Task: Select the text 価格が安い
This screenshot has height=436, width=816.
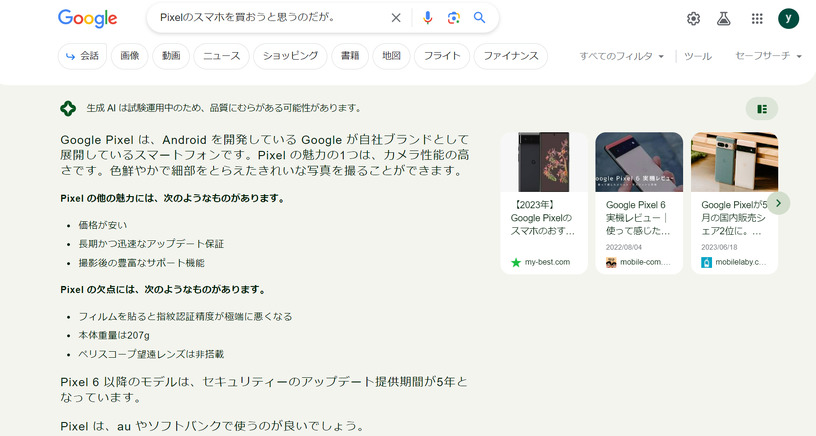Action: pyautogui.click(x=103, y=225)
